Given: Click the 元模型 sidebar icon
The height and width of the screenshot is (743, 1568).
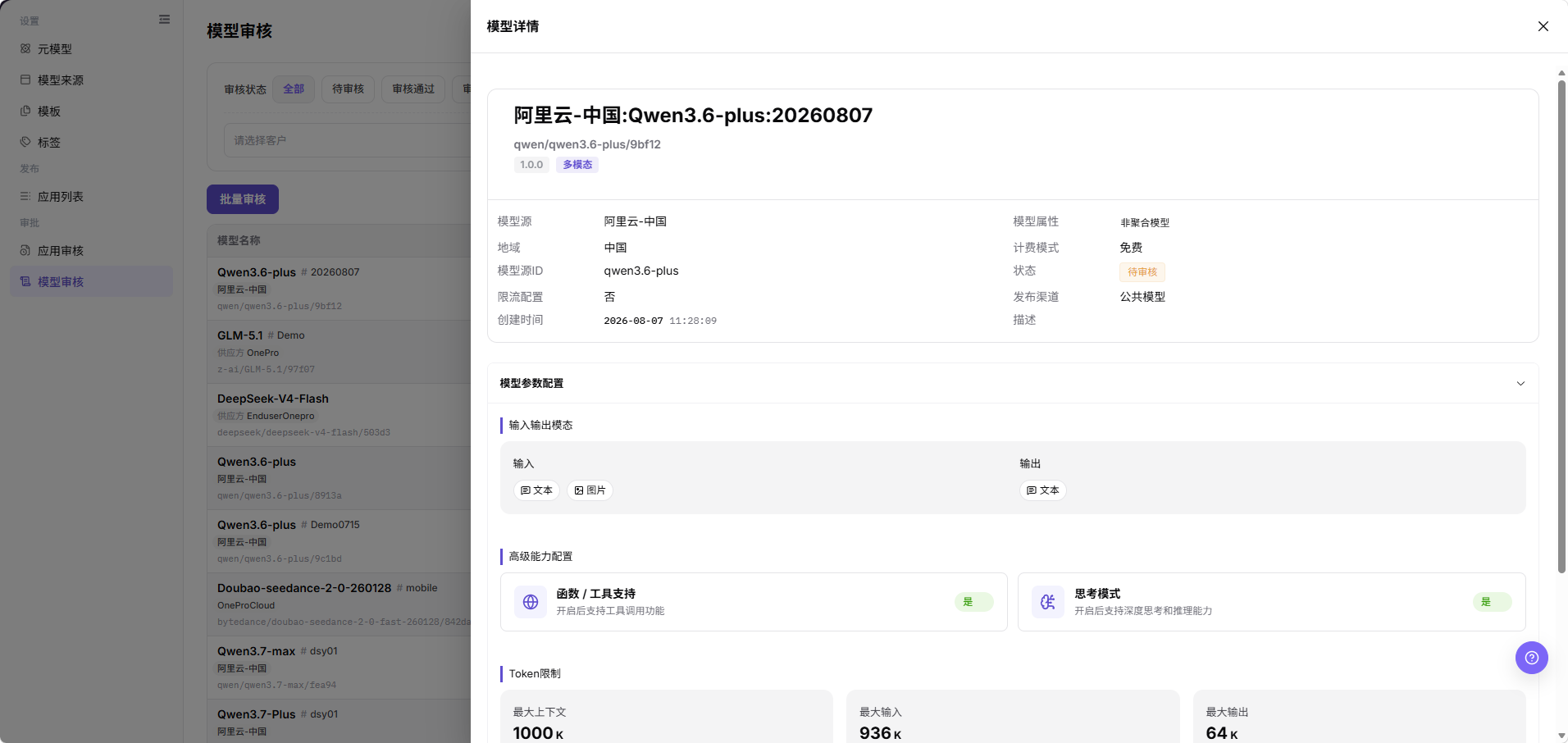Looking at the screenshot, I should click(x=25, y=49).
